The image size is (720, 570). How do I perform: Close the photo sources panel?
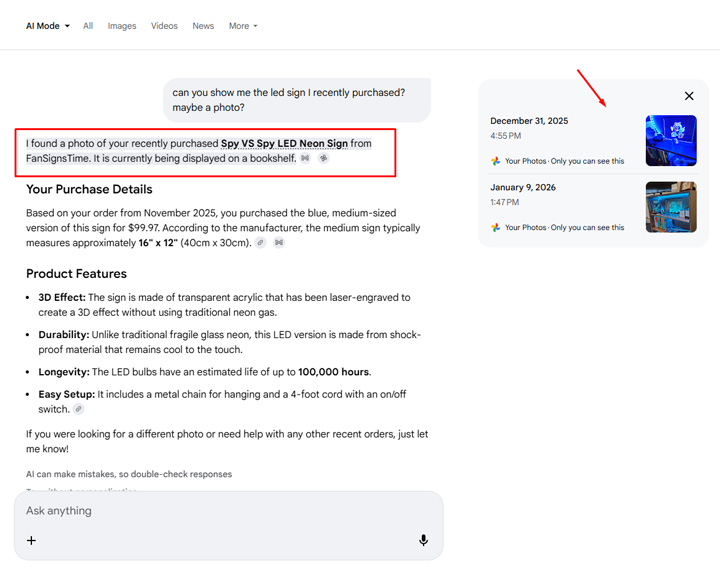[689, 96]
